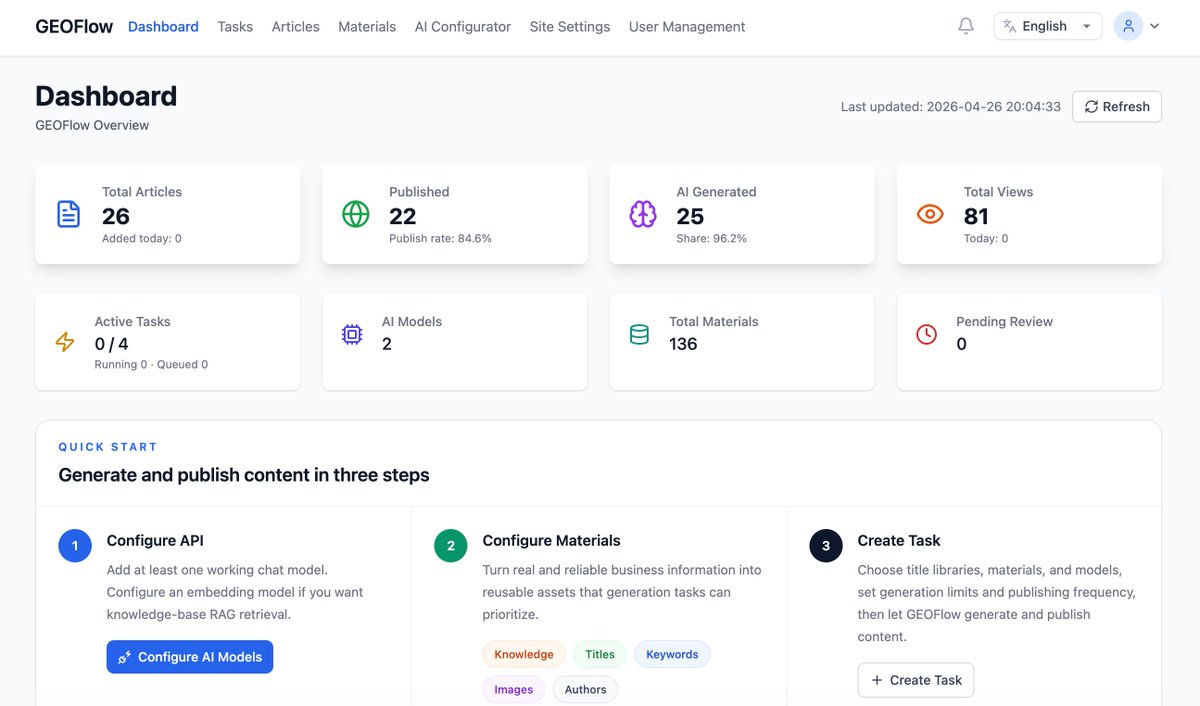
Task: Click the Published globe icon
Action: click(356, 214)
